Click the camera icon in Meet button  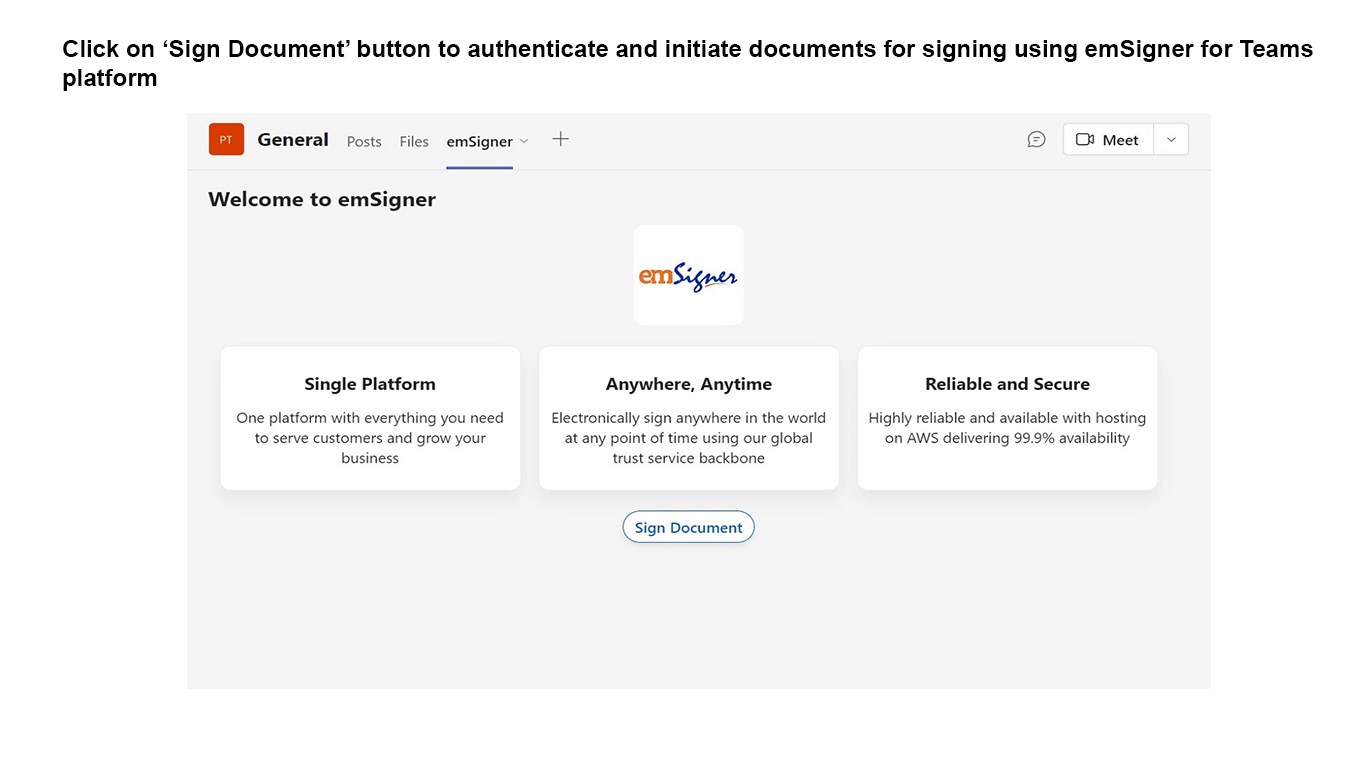pyautogui.click(x=1085, y=139)
